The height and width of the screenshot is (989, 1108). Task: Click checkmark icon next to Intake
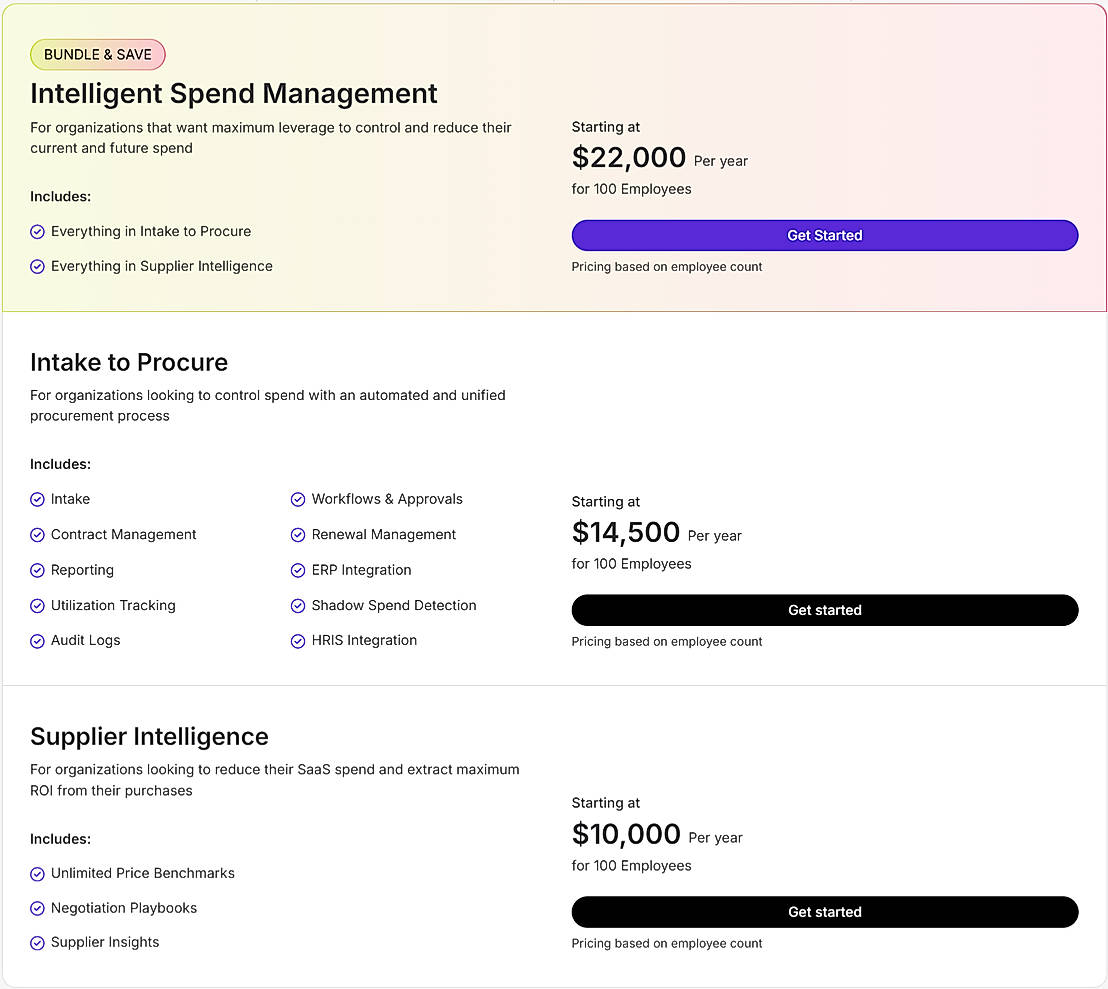(x=38, y=499)
